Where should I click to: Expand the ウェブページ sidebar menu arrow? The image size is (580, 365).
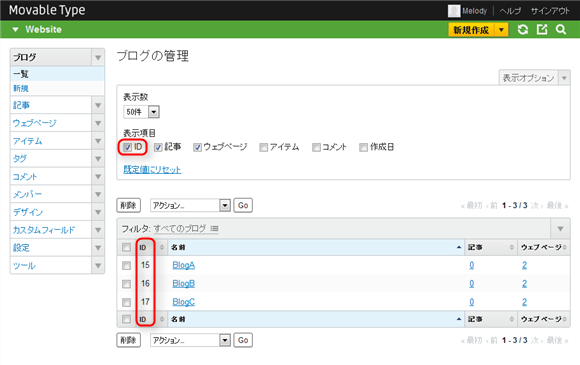(x=98, y=123)
